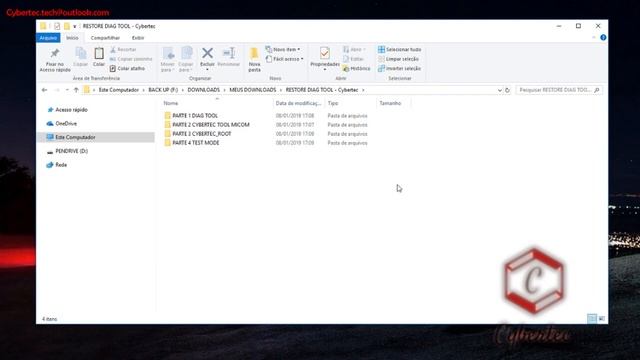Navigate to MEUS DOWNLOADS breadcrumb
Viewport: 640px width, 360px height.
[x=253, y=90]
